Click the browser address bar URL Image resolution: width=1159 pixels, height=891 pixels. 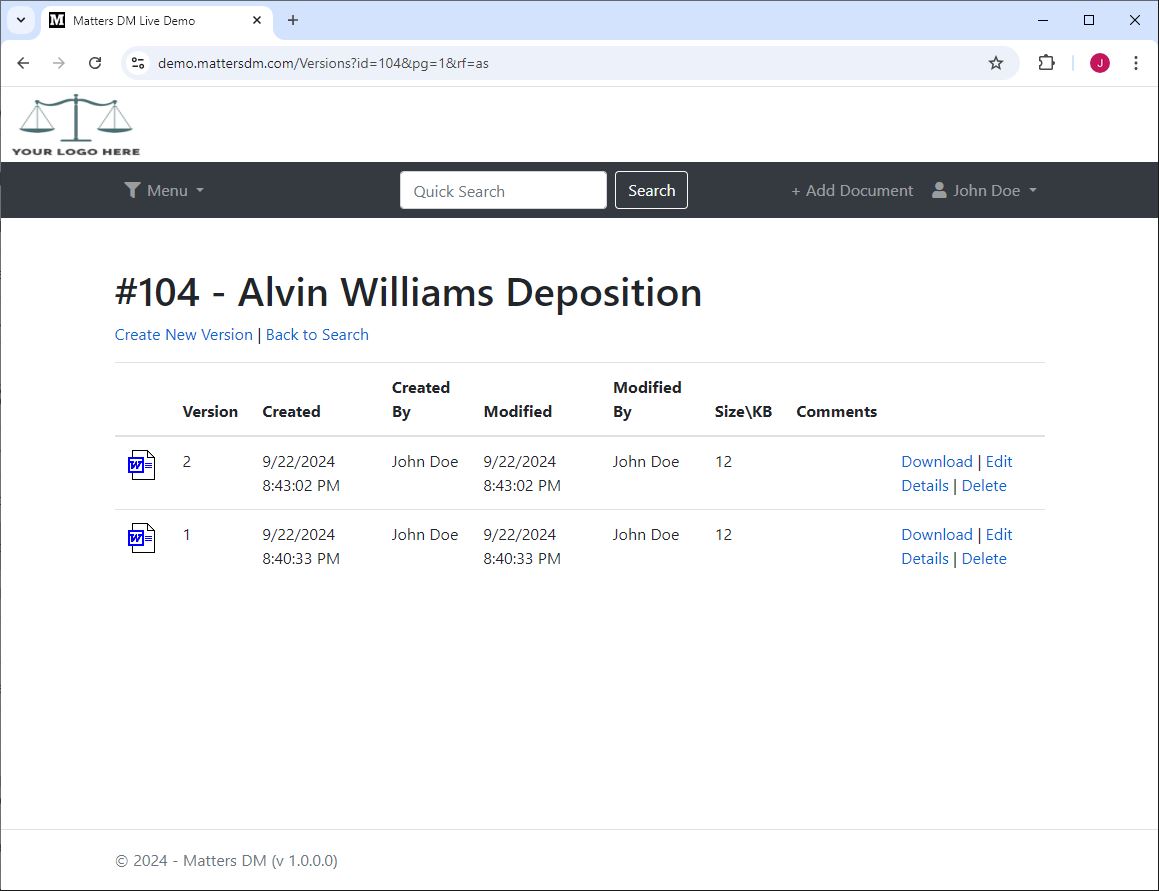pyautogui.click(x=323, y=63)
